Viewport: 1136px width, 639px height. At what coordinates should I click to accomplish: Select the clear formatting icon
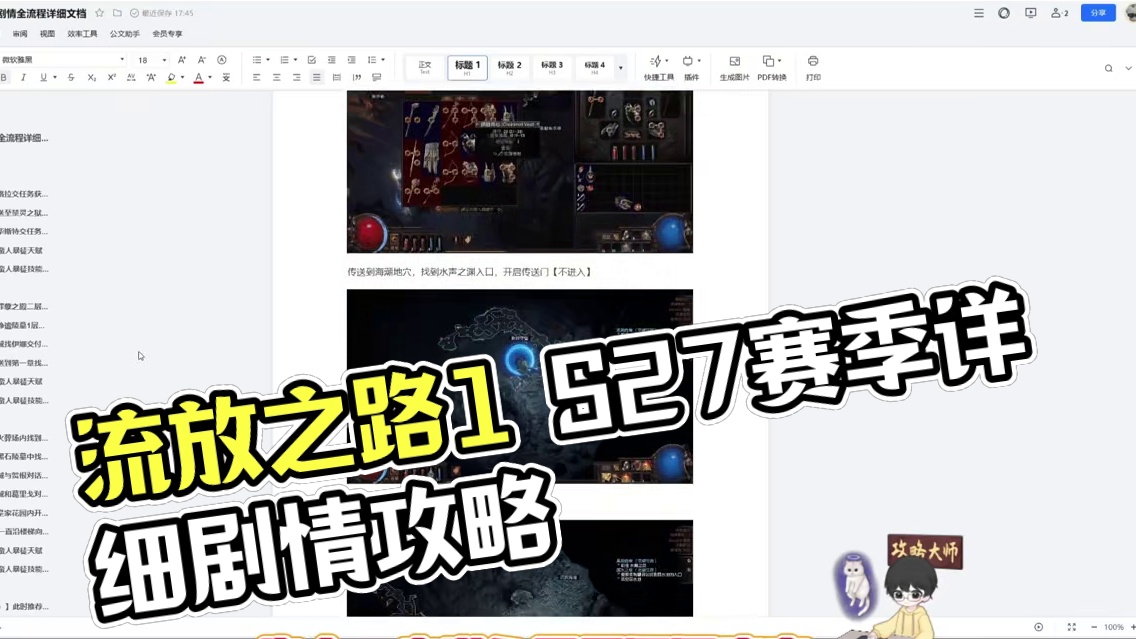227,77
